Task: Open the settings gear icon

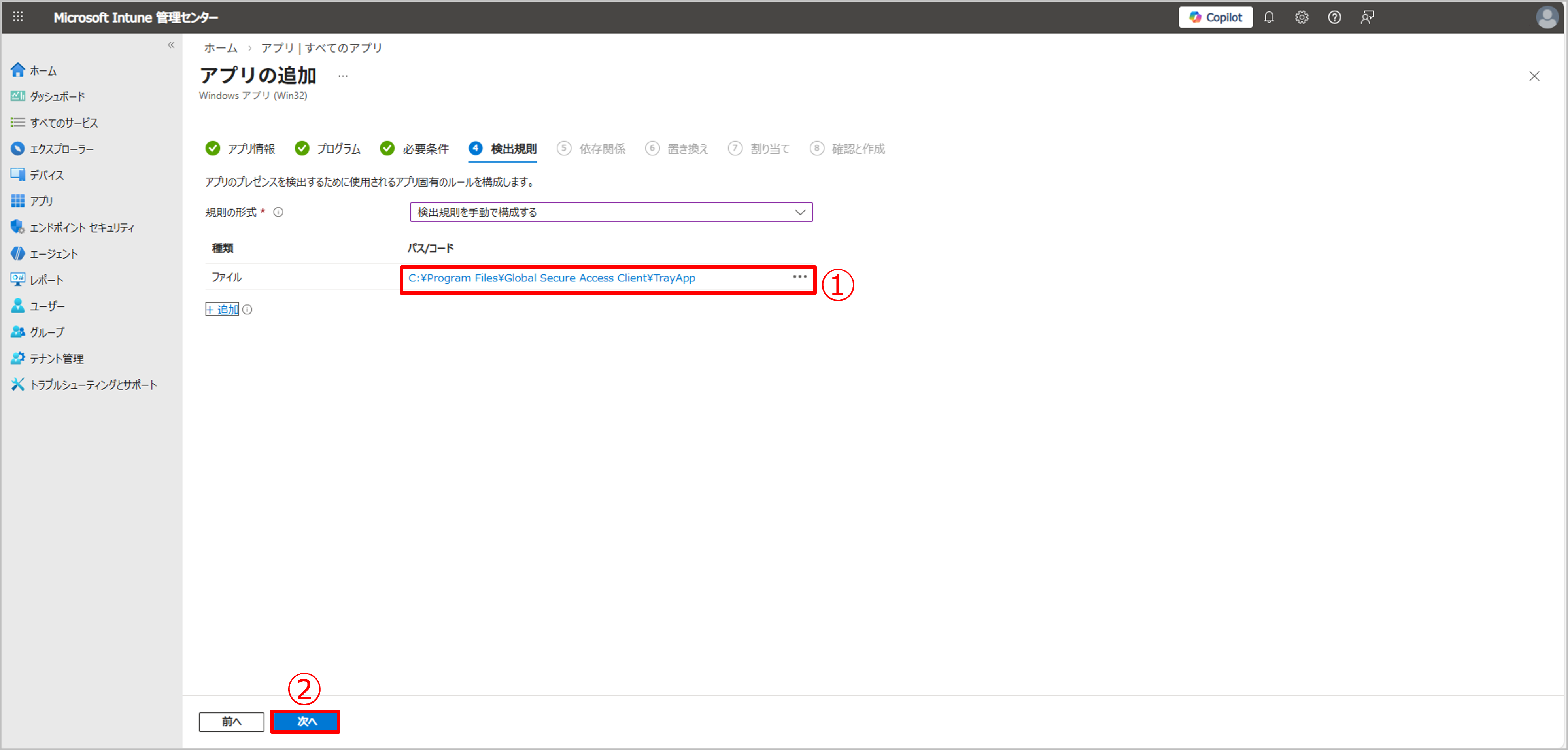Action: (x=1302, y=17)
